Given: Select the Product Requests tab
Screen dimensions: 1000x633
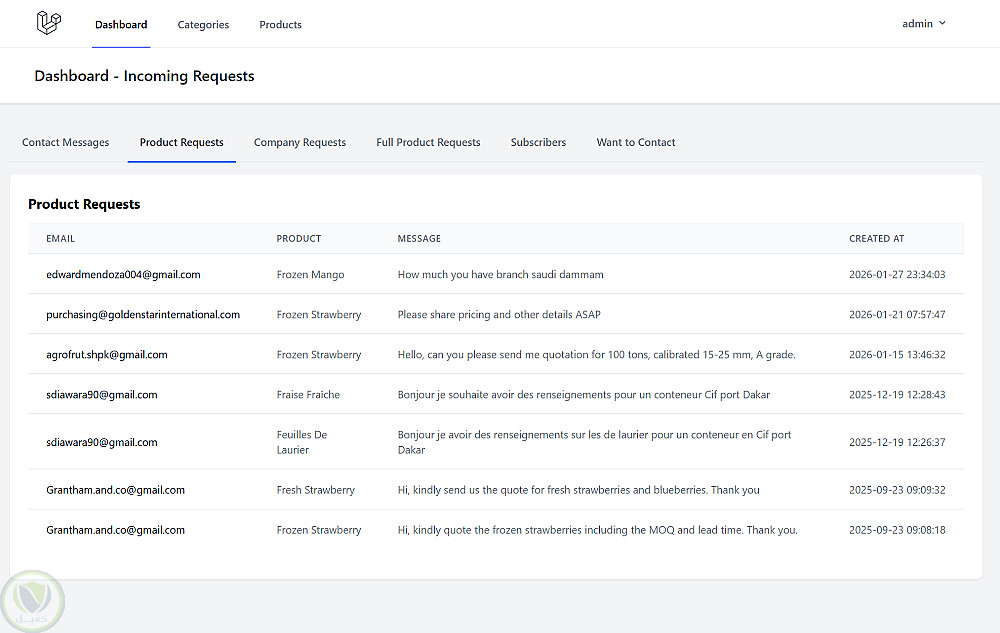Looking at the screenshot, I should 182,143.
